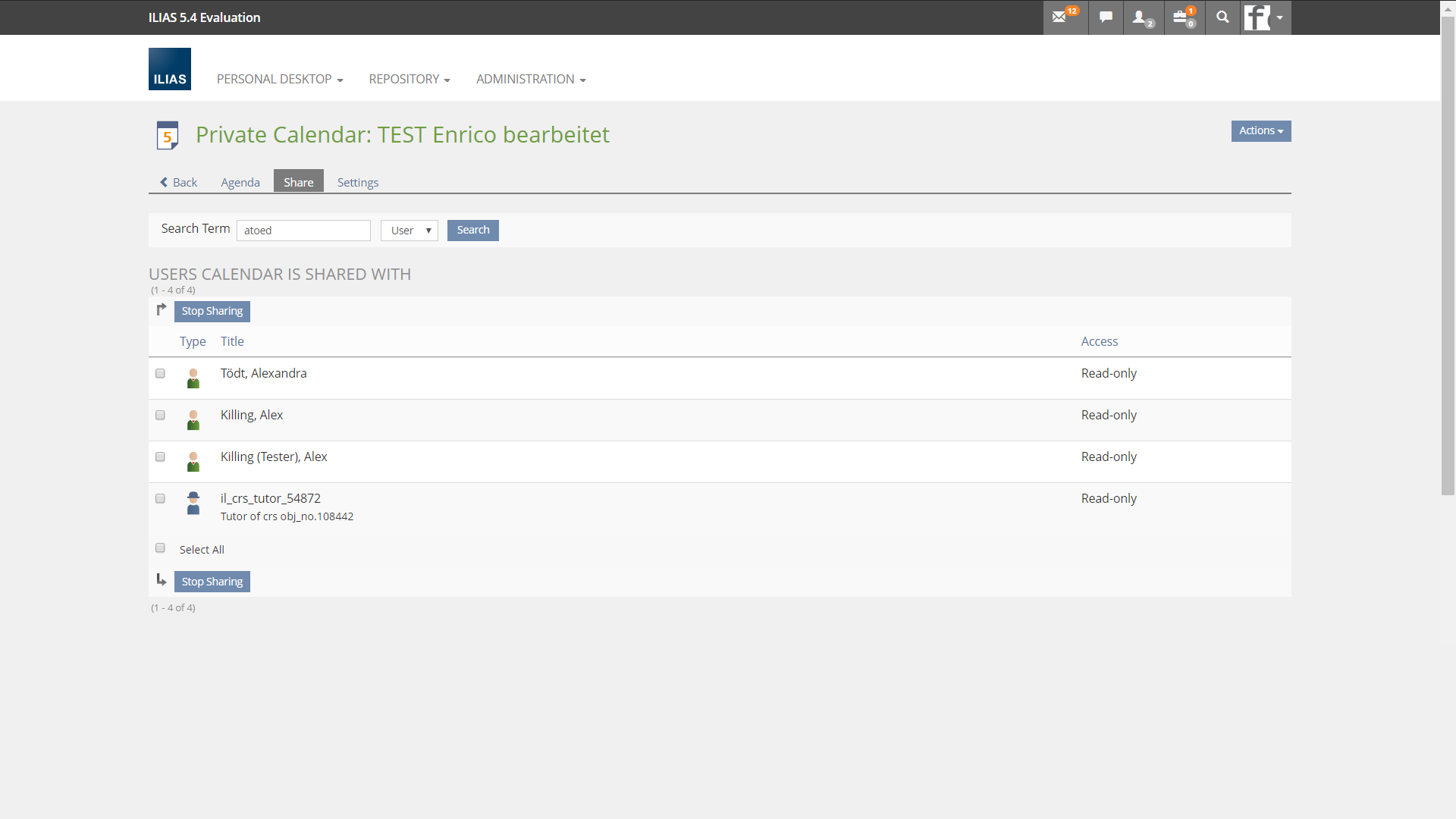
Task: Open the Settings tab
Action: pos(357,182)
